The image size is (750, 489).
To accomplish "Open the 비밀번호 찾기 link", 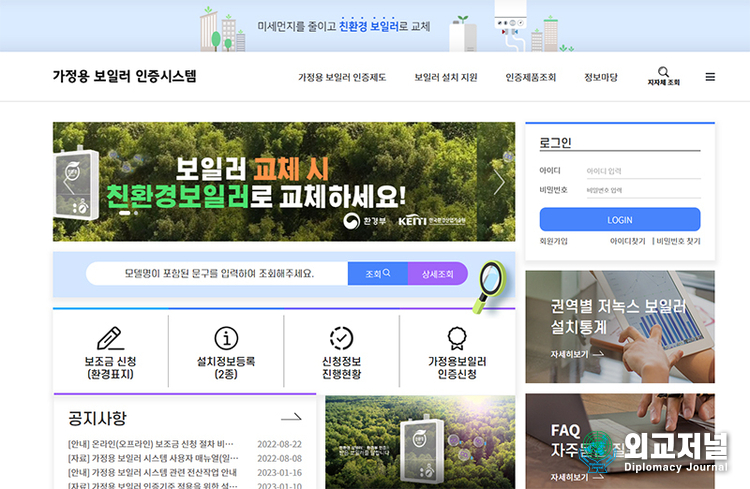I will pos(678,241).
